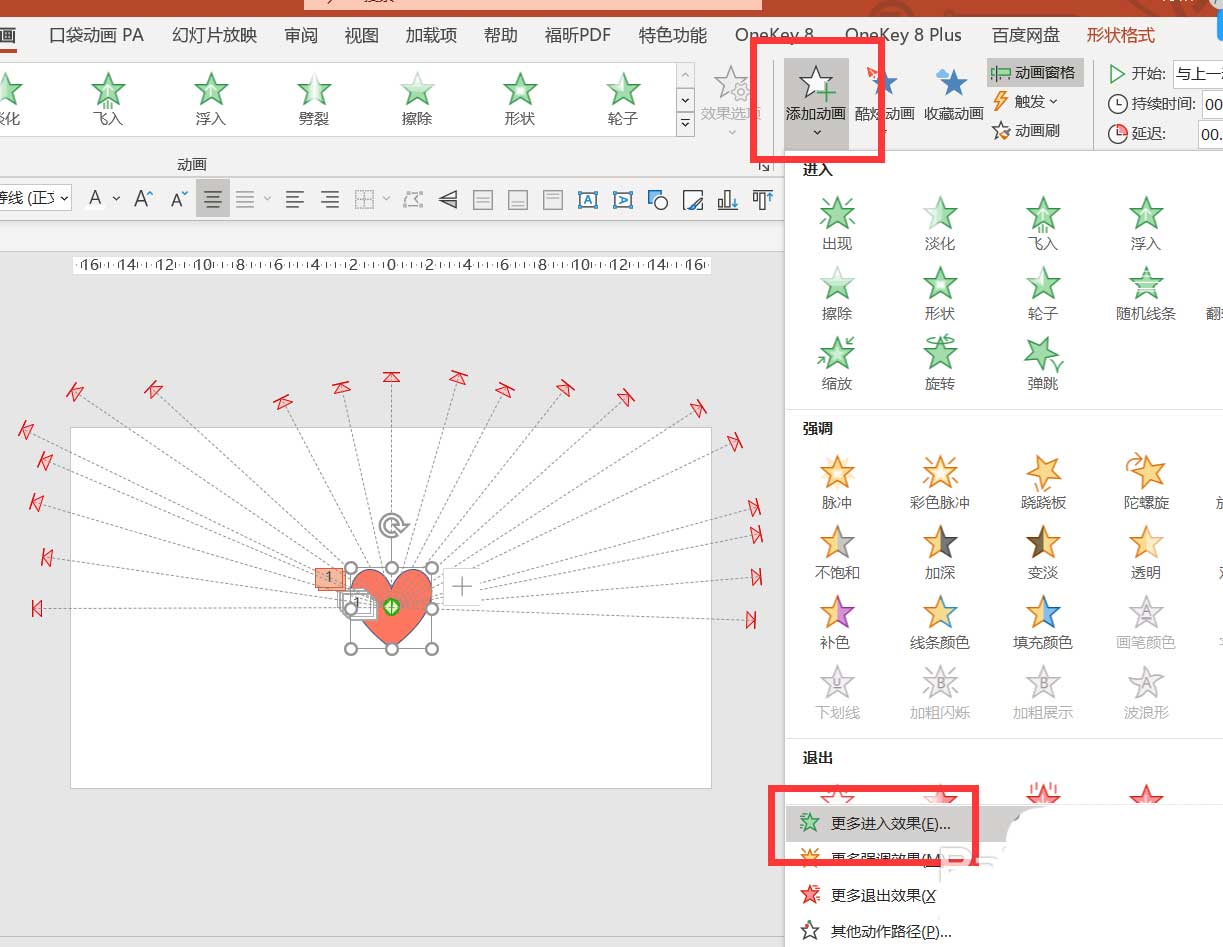Open the 动画窗格 (Animation Pane)

pos(1034,71)
